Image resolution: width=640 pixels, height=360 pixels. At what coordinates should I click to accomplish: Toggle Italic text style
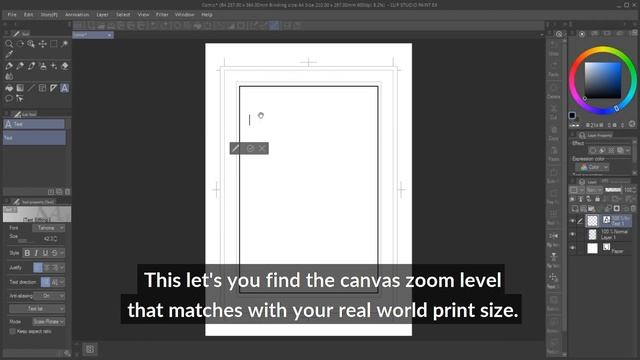point(36,253)
